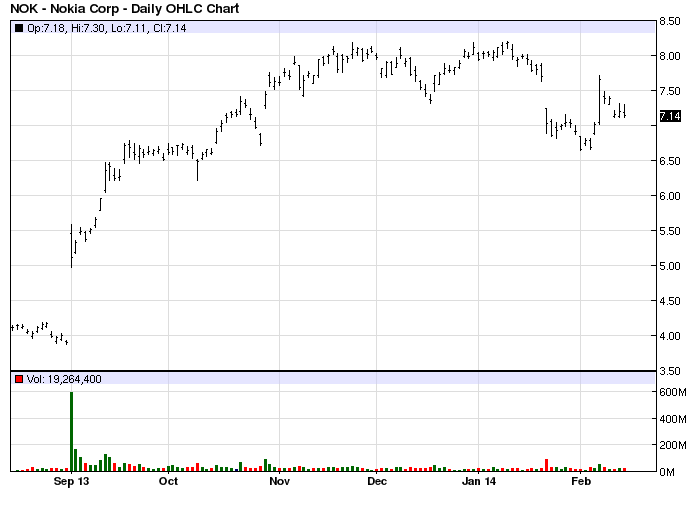The height and width of the screenshot is (512, 700).
Task: Click the tall red volume bar in late January
Action: [x=546, y=465]
